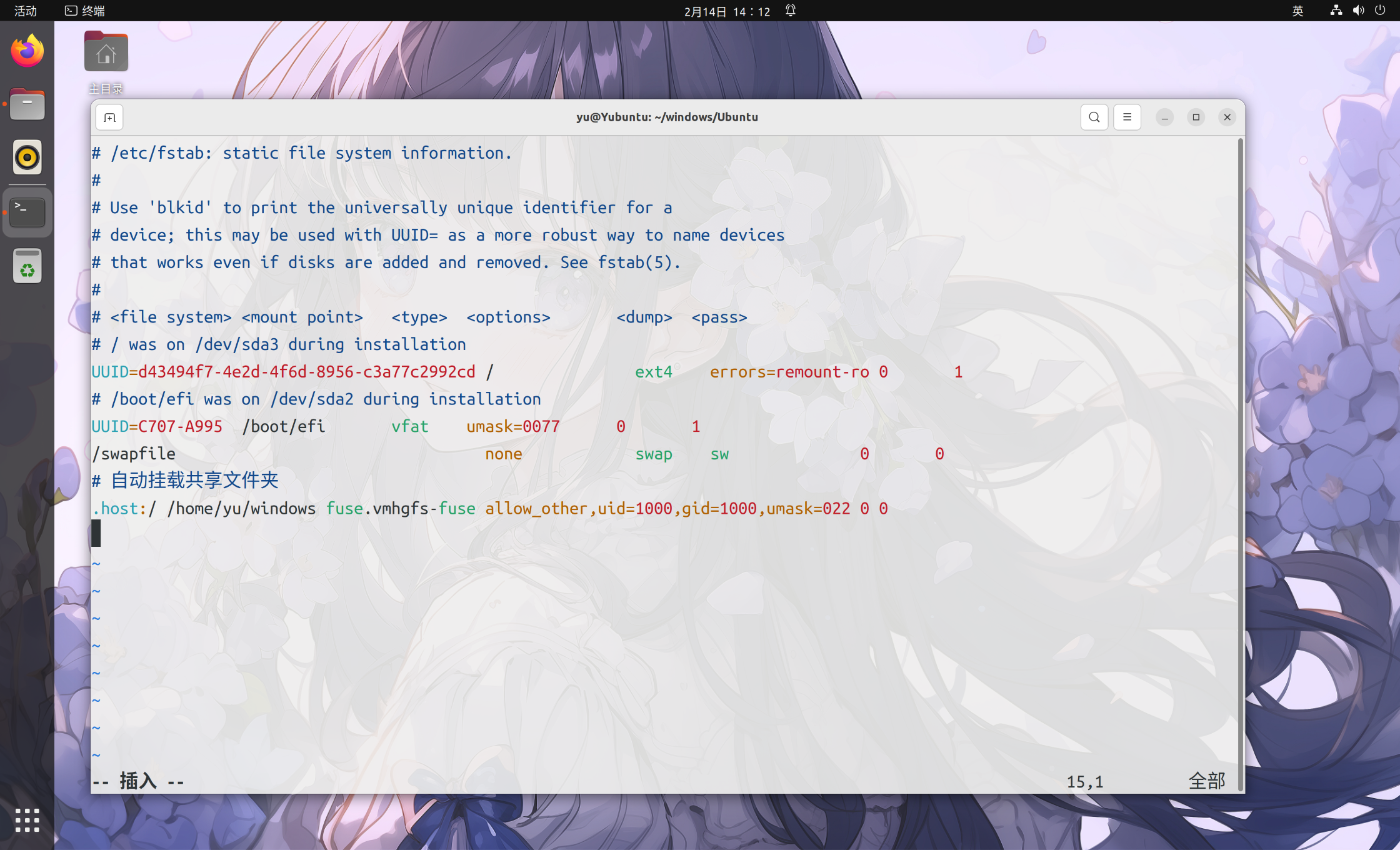Click the network status icon

click(1336, 11)
